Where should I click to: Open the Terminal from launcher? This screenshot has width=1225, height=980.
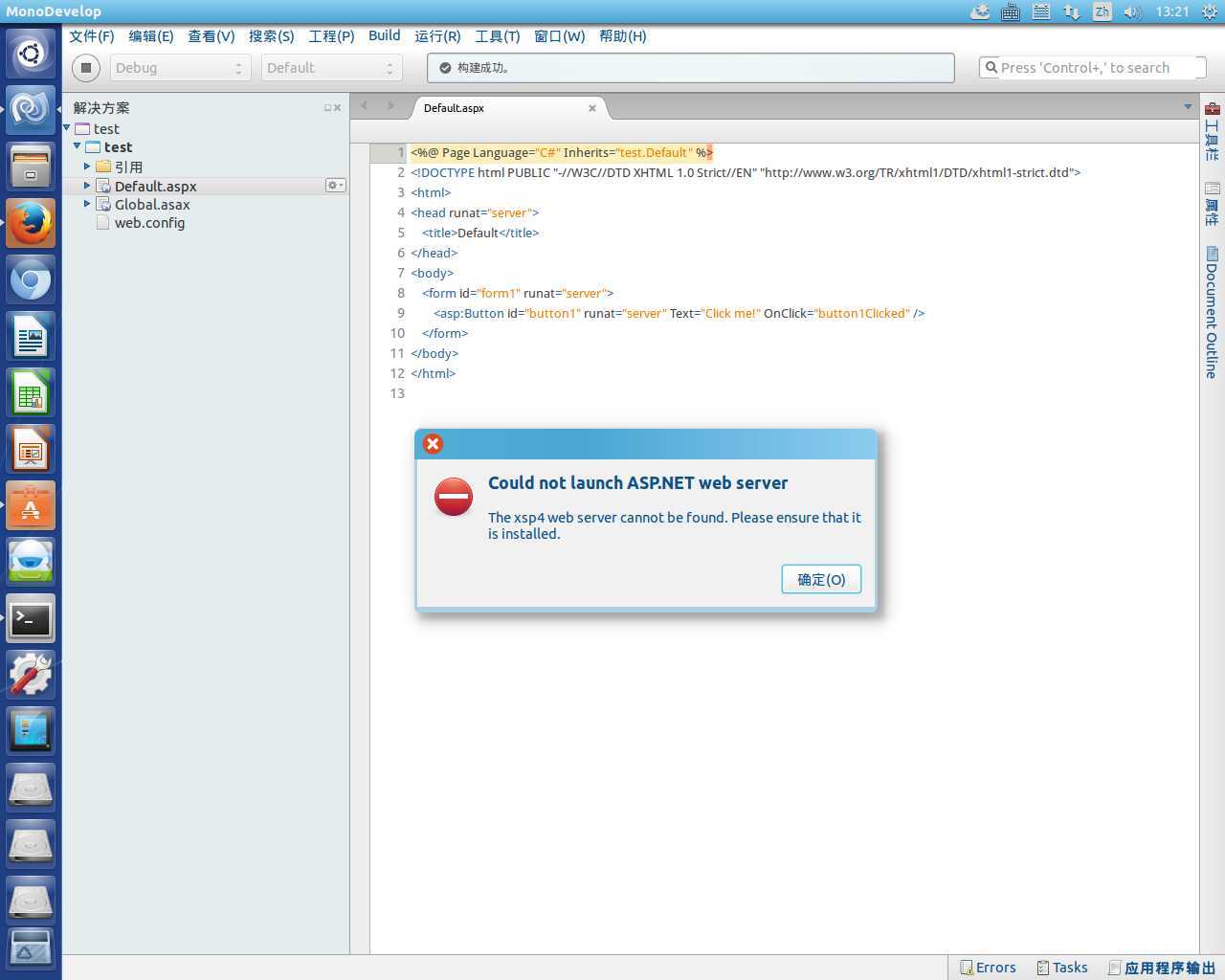point(31,619)
